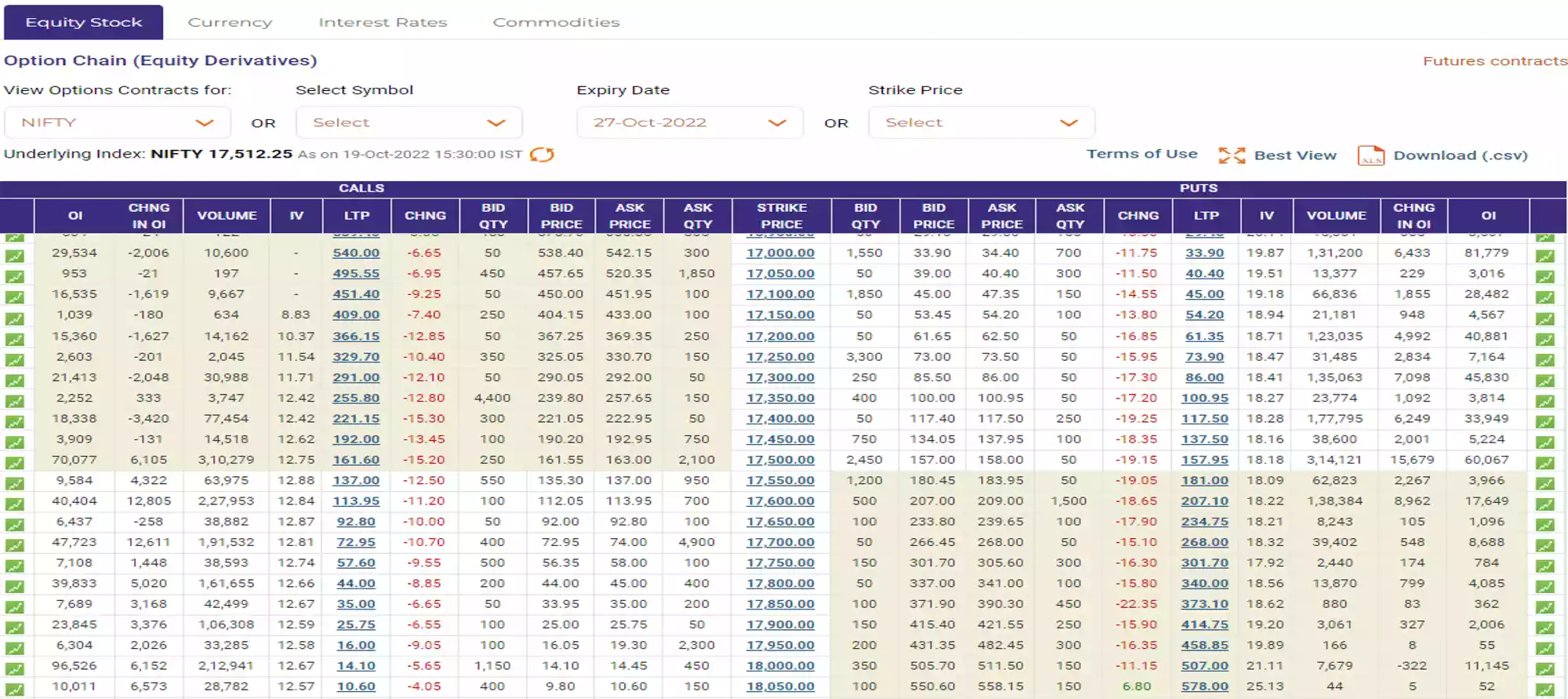Open puts chart icon for 17,750.00 row
The image size is (1568, 699).
point(1545,566)
